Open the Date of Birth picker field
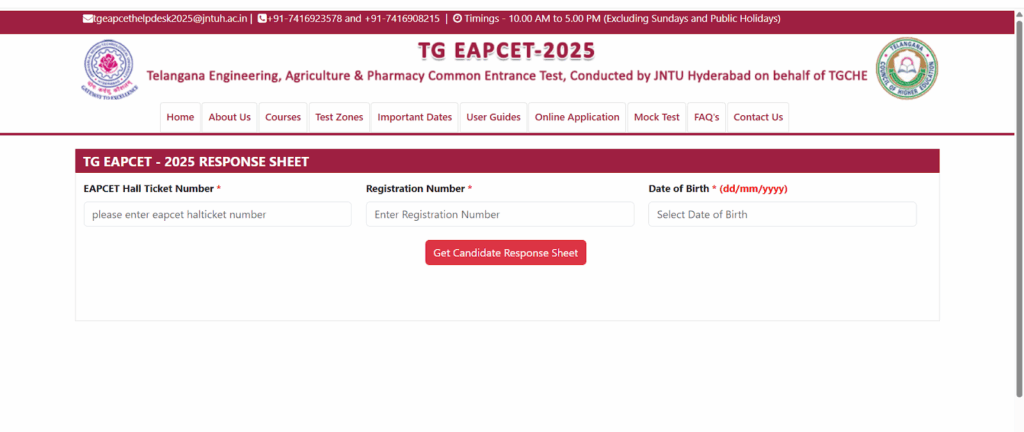This screenshot has height=432, width=1024. click(x=782, y=215)
